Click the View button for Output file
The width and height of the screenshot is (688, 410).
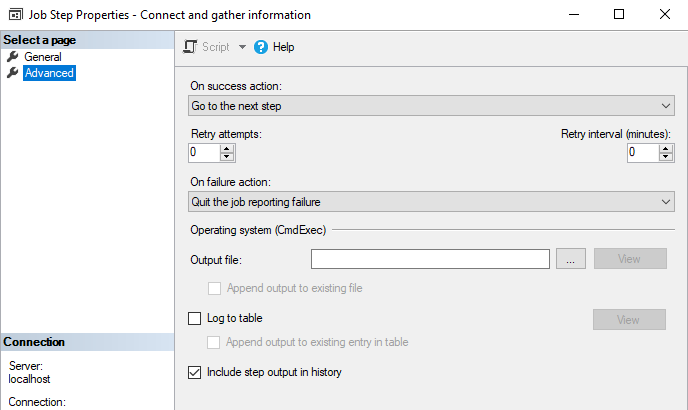630,259
